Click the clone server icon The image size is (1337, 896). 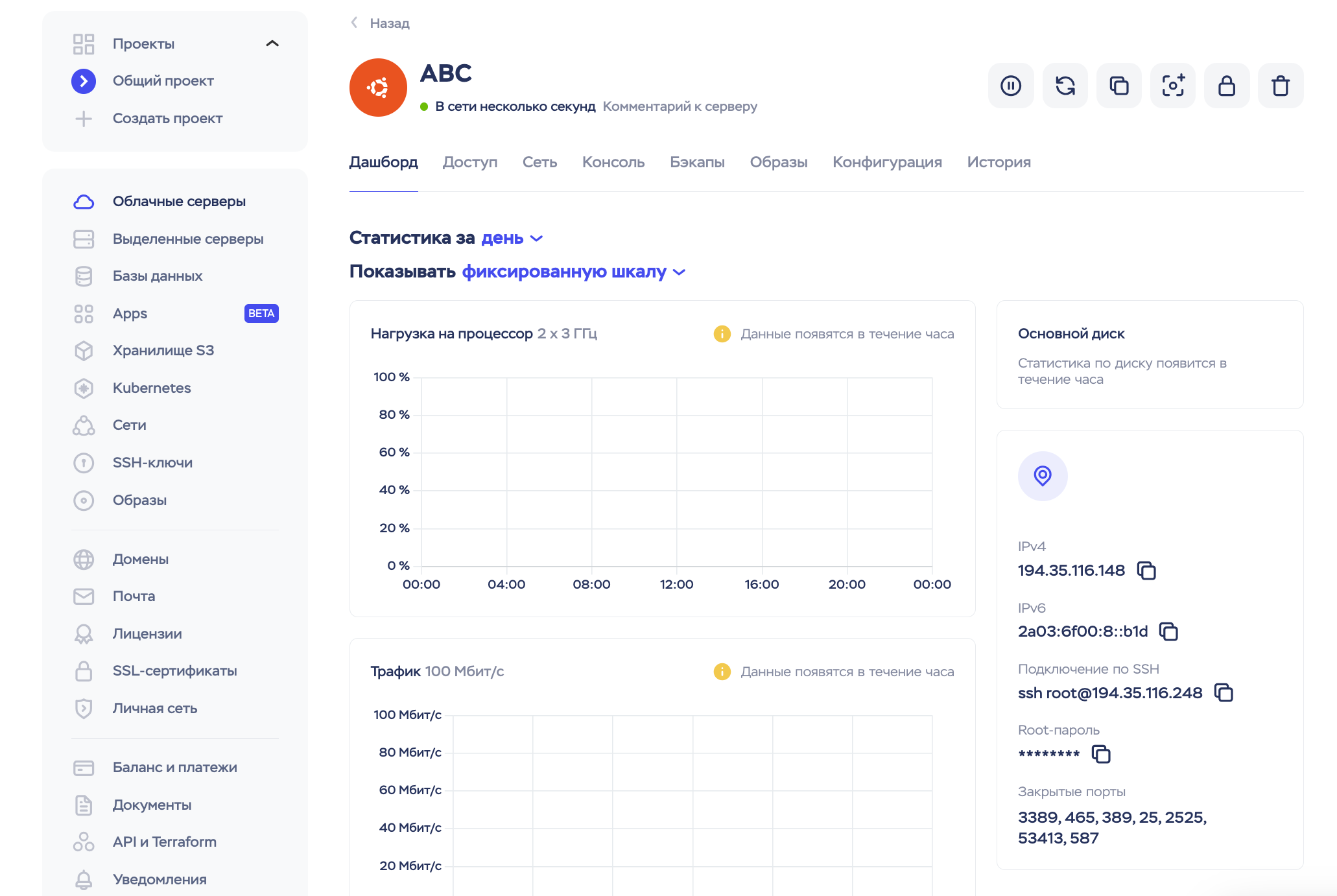click(1118, 86)
